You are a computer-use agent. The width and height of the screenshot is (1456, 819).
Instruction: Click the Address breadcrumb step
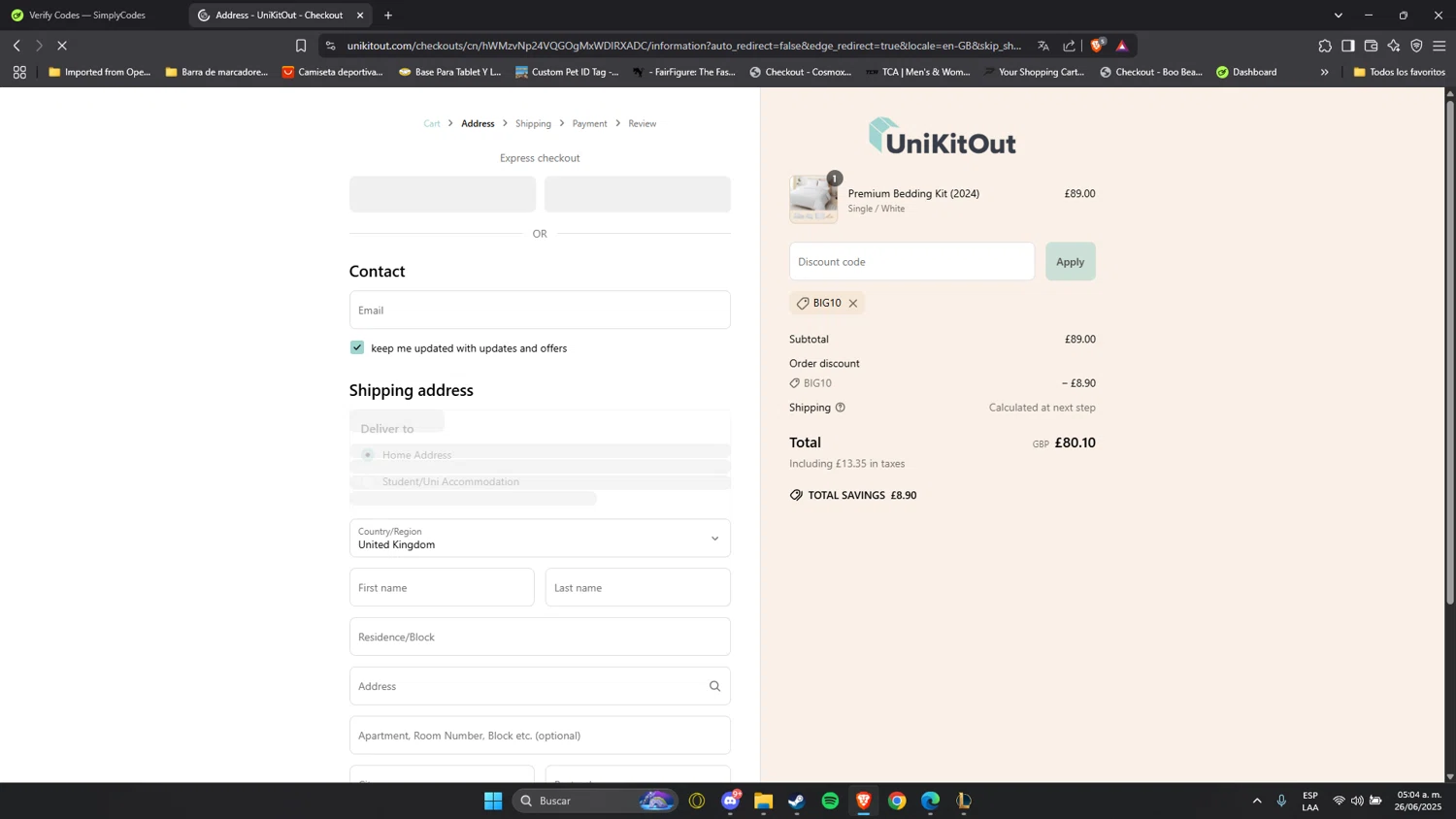(478, 123)
